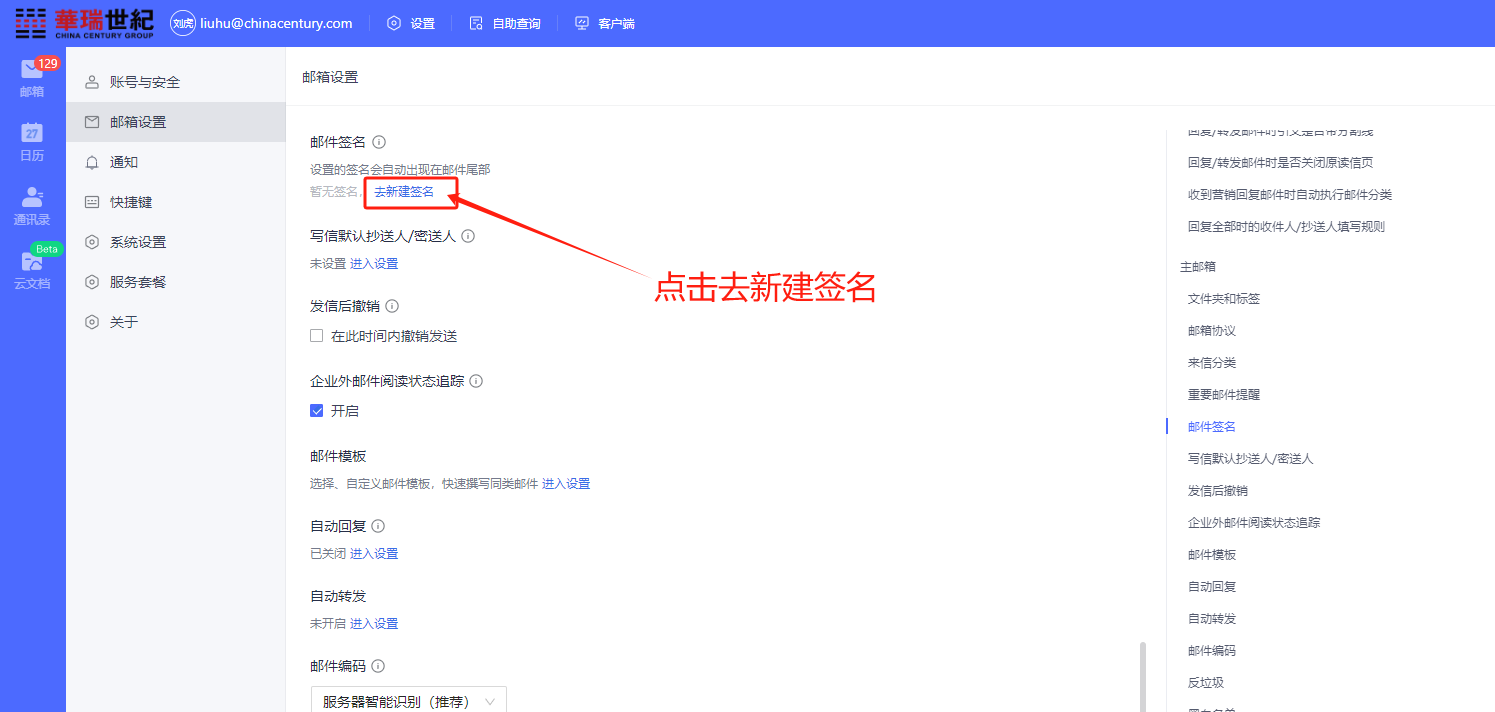Click info icon next to 写信默认抄送人/密送人
Screen dimensions: 1495x712
468,236
